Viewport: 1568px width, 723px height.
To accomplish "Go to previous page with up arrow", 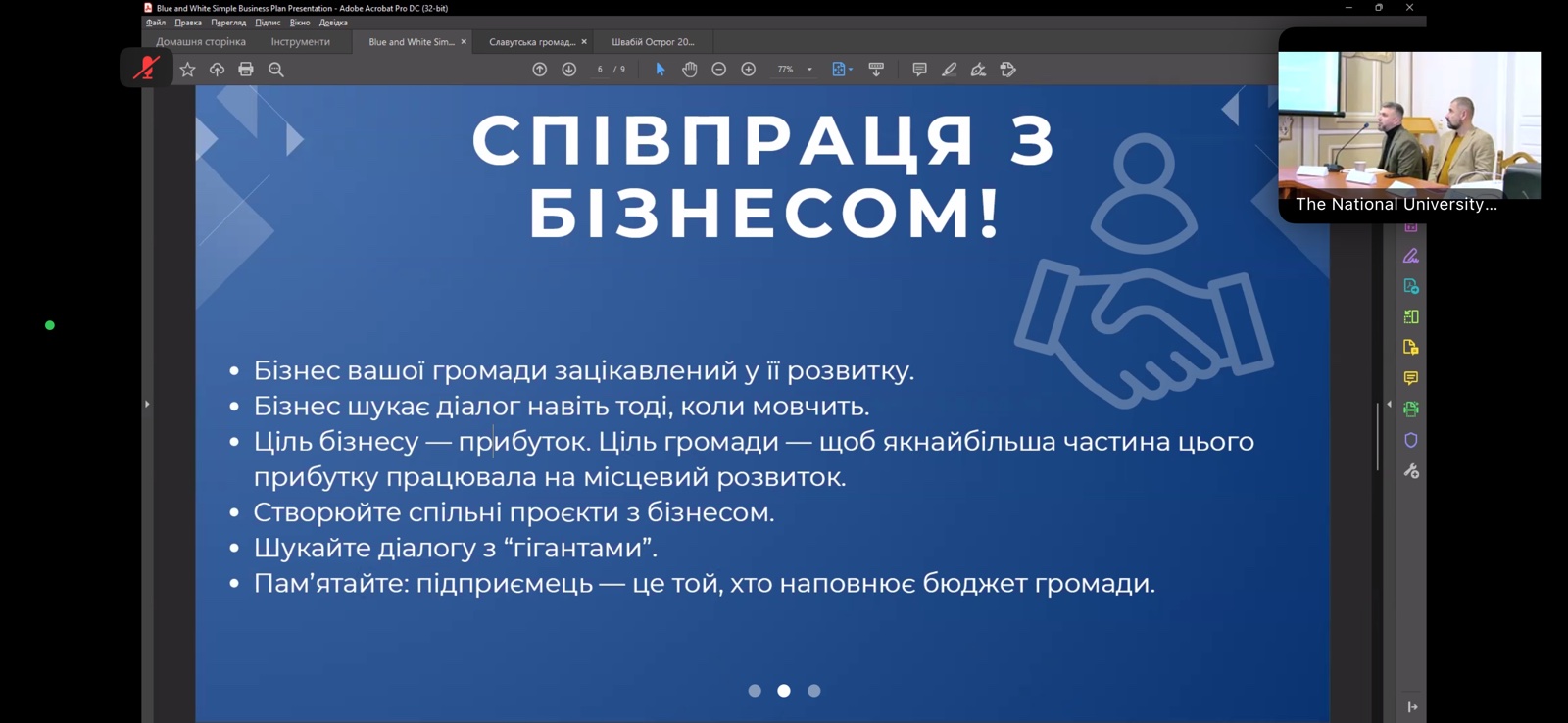I will [540, 70].
